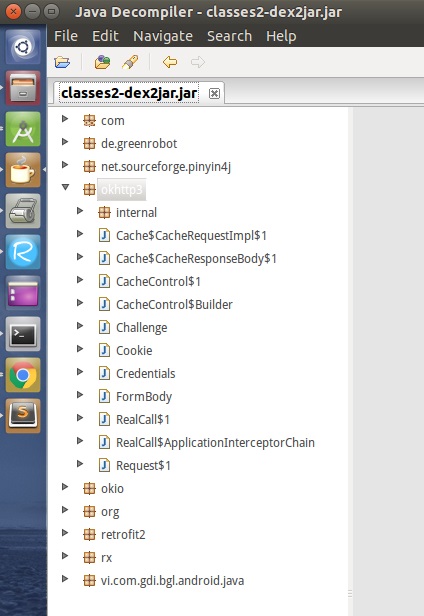Click the Open File toolbar icon
Image resolution: width=424 pixels, height=616 pixels.
(x=62, y=62)
